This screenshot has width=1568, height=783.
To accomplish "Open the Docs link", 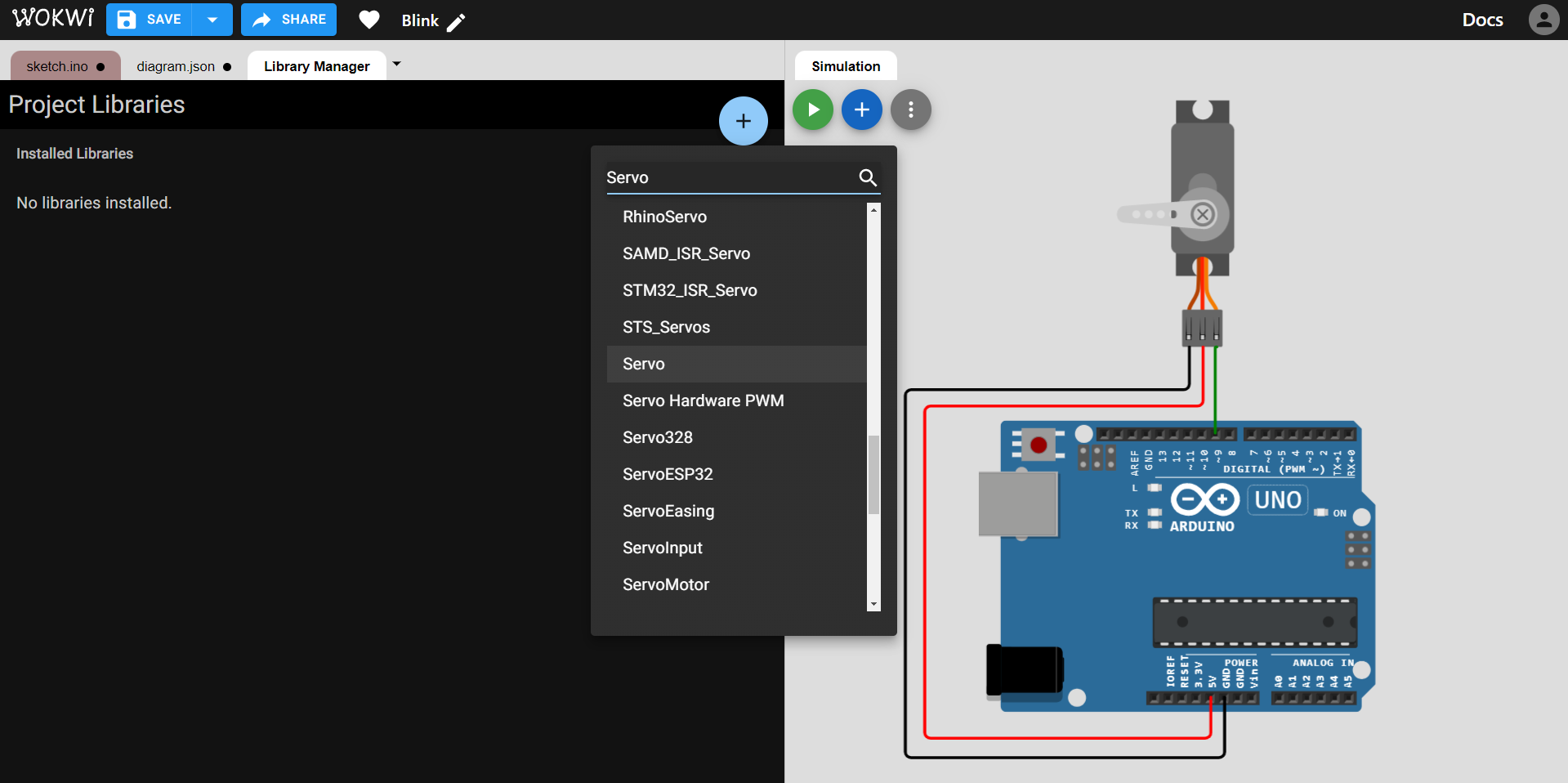I will [1482, 20].
